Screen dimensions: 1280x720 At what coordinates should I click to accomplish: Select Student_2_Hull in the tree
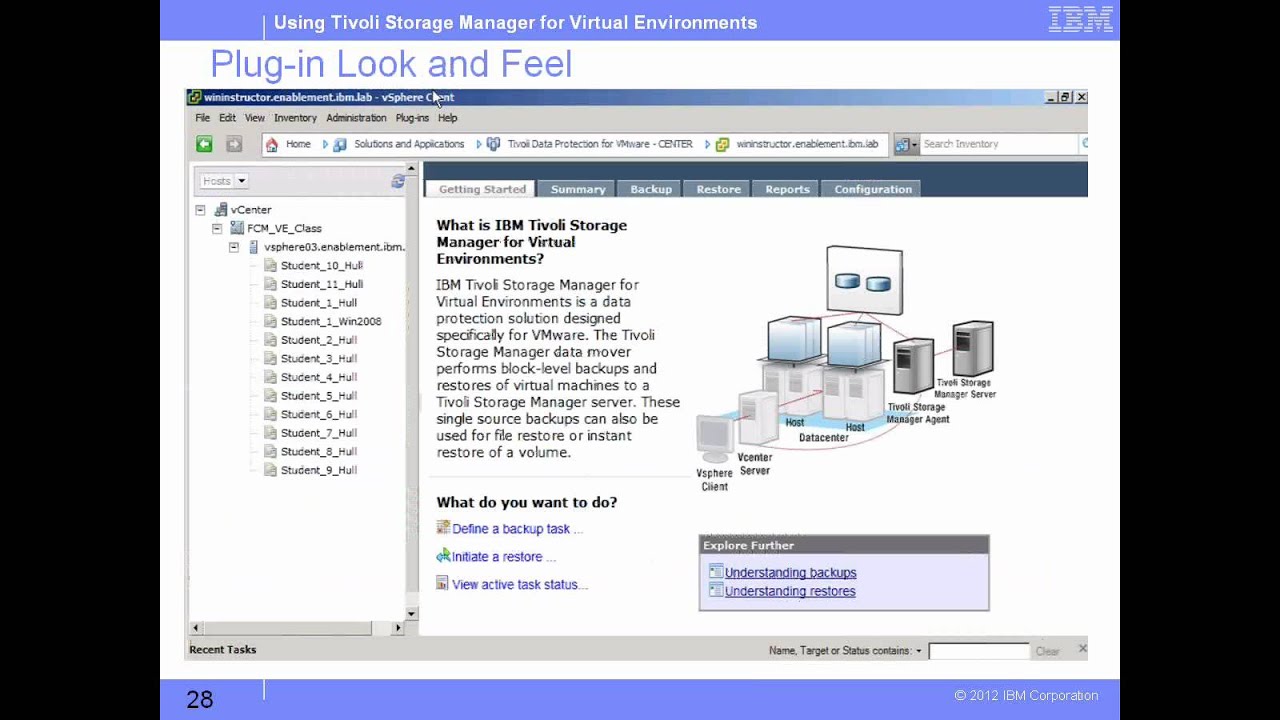pos(319,340)
